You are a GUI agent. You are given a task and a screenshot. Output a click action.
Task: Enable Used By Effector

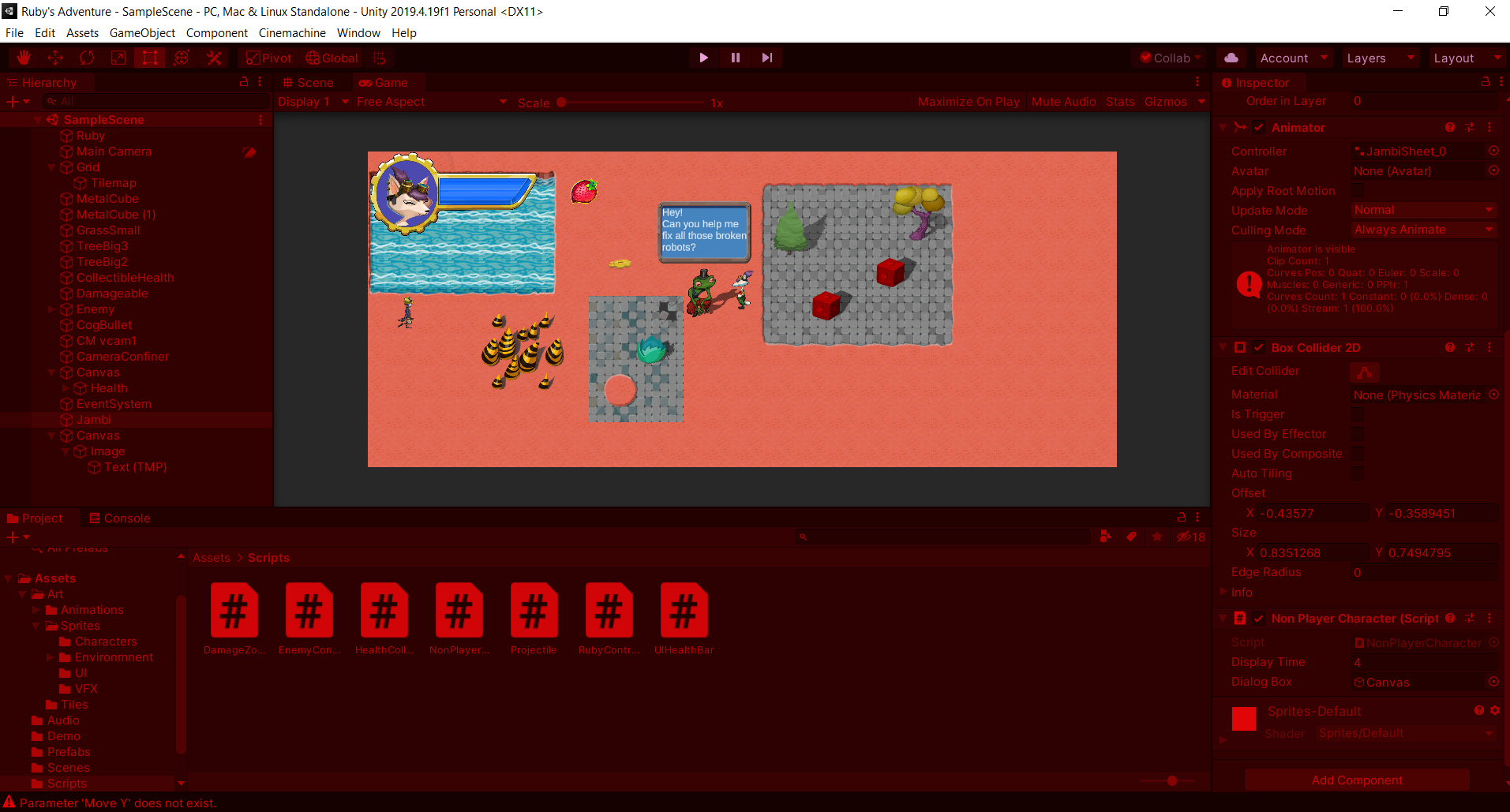point(1357,434)
